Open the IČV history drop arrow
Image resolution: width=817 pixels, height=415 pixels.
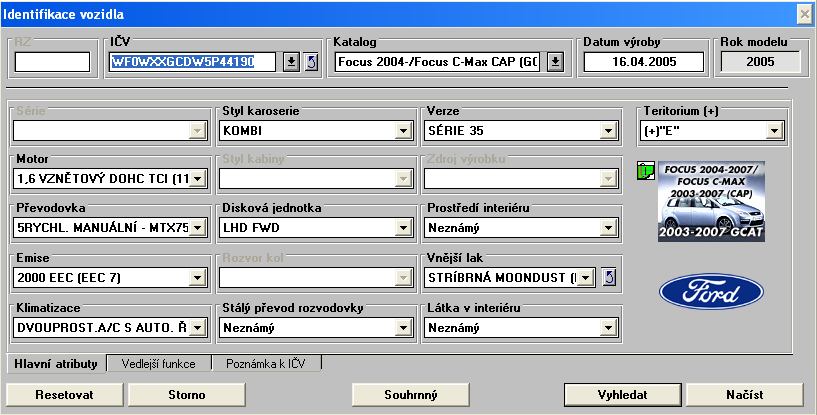[x=291, y=62]
